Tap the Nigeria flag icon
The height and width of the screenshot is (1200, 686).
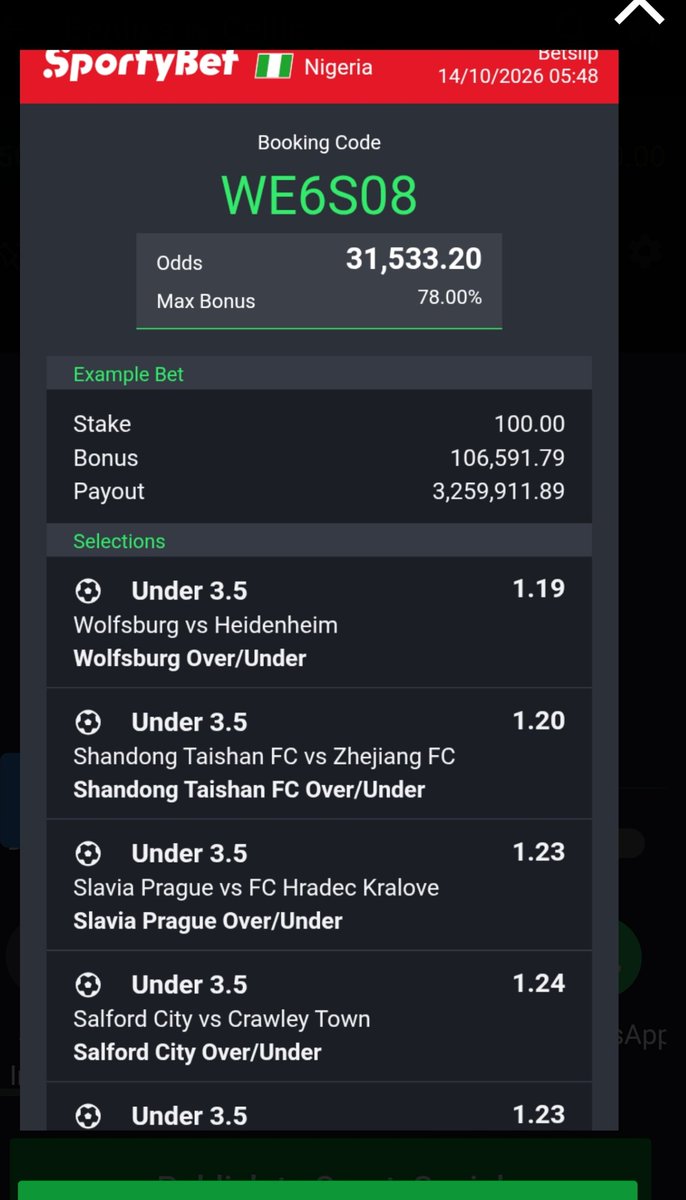(274, 67)
